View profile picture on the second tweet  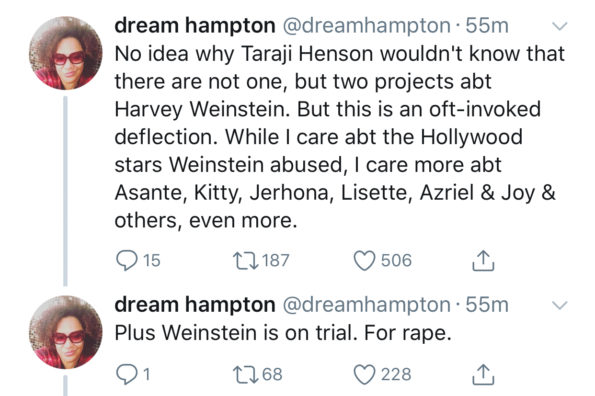pos(66,332)
